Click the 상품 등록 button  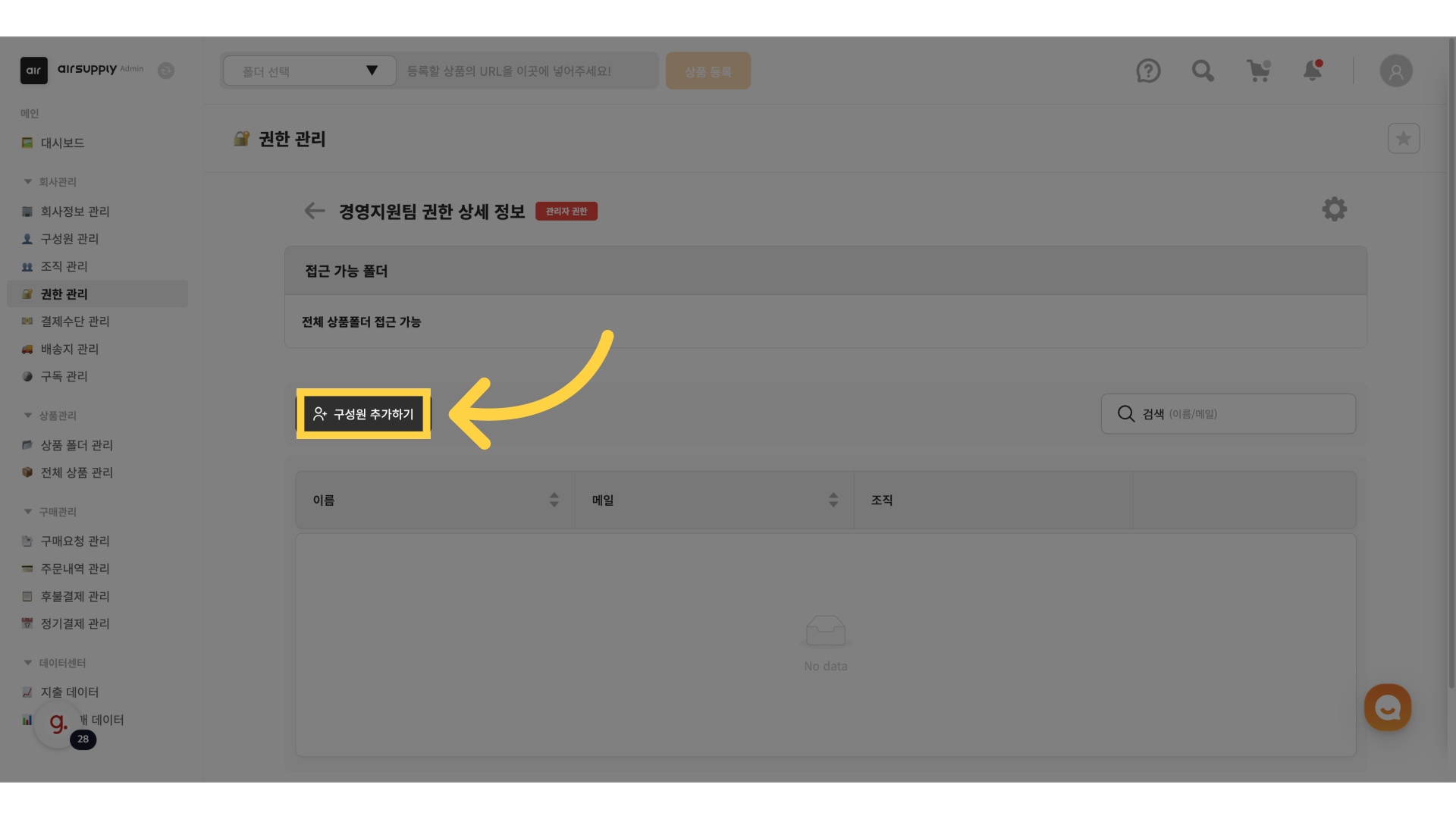[x=708, y=71]
